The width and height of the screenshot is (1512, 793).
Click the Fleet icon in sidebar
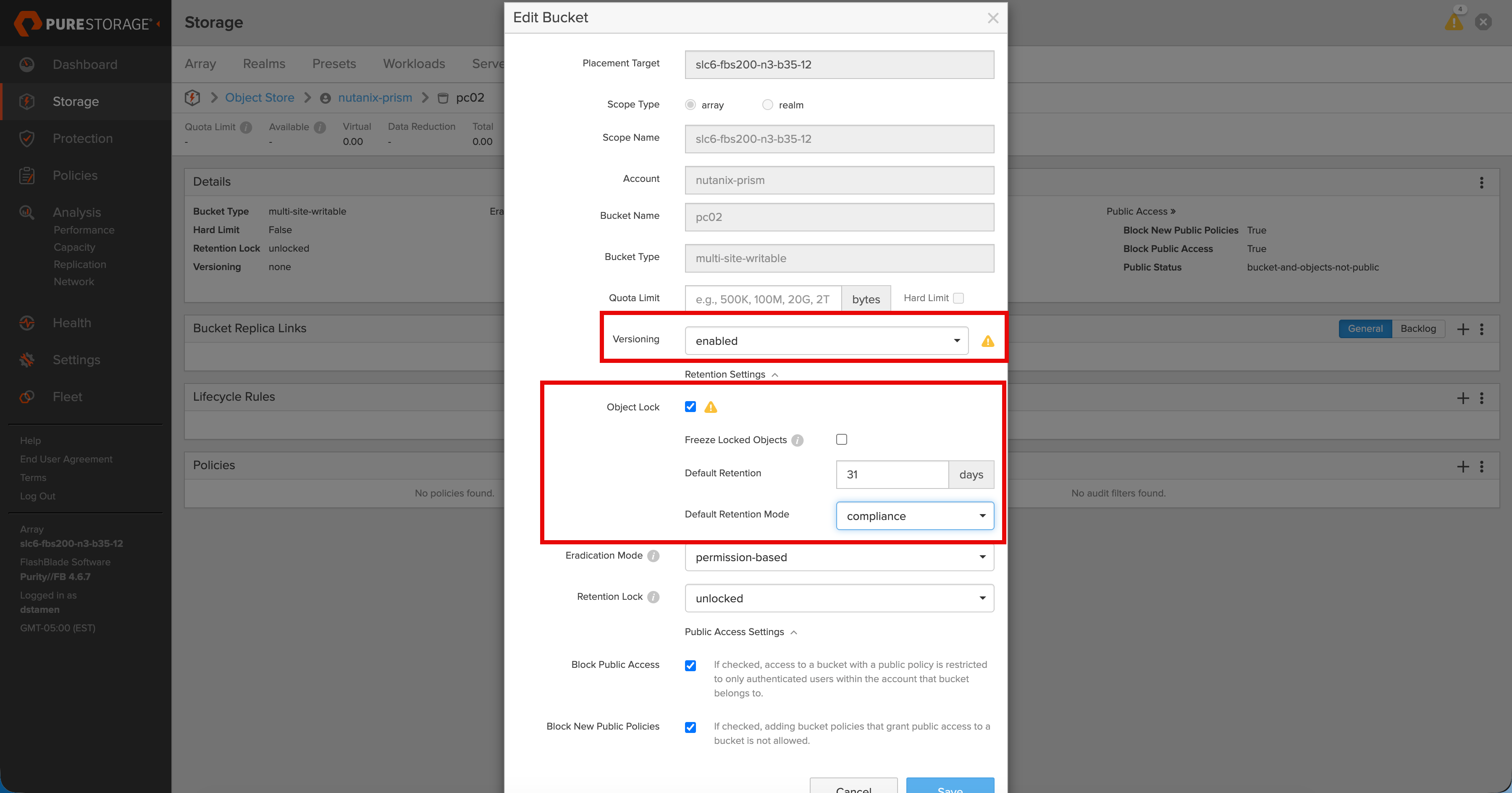tap(26, 397)
